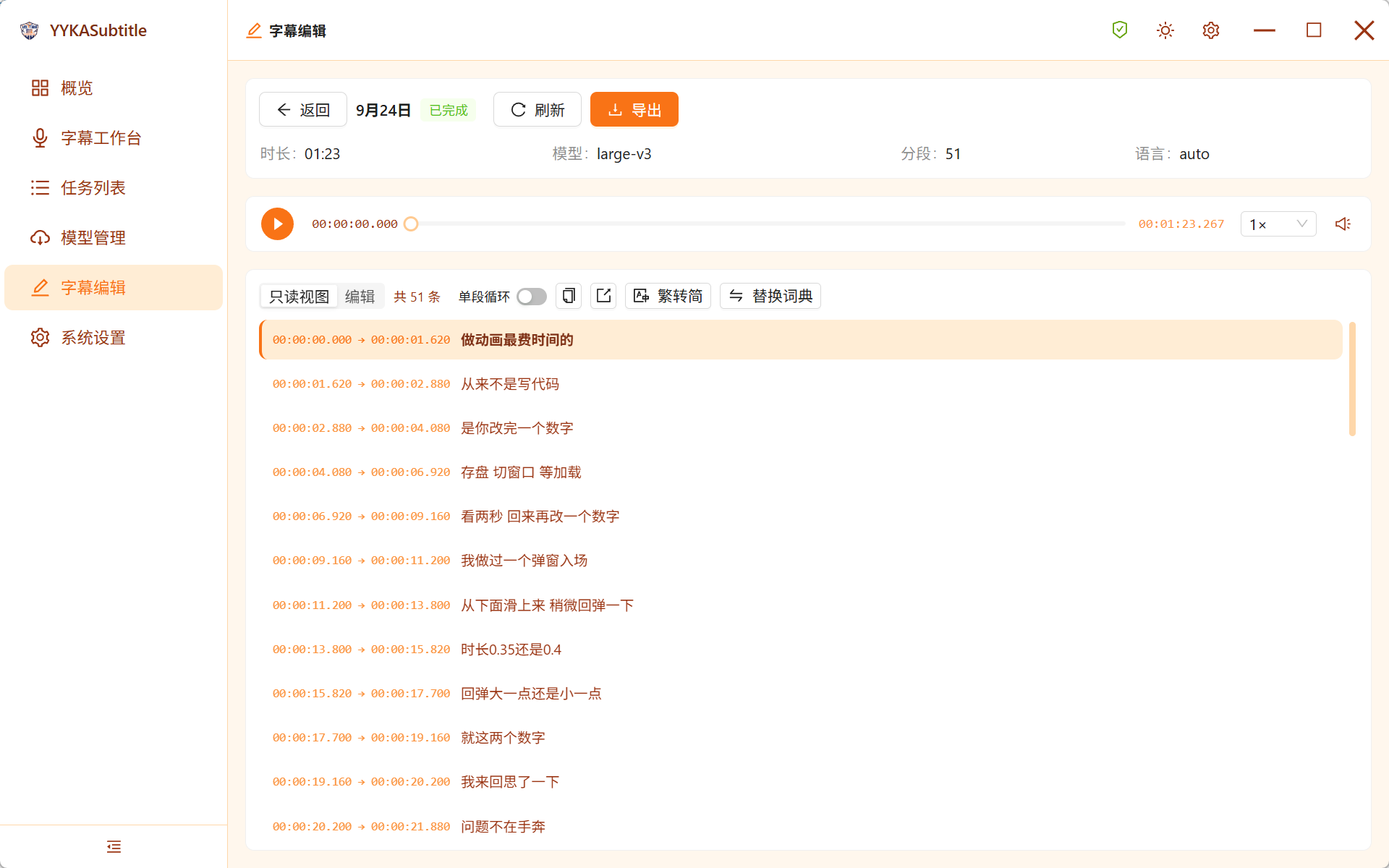The image size is (1389, 868).
Task: Select subtitle row 存盘 切窗口 等加载
Action: (x=801, y=472)
